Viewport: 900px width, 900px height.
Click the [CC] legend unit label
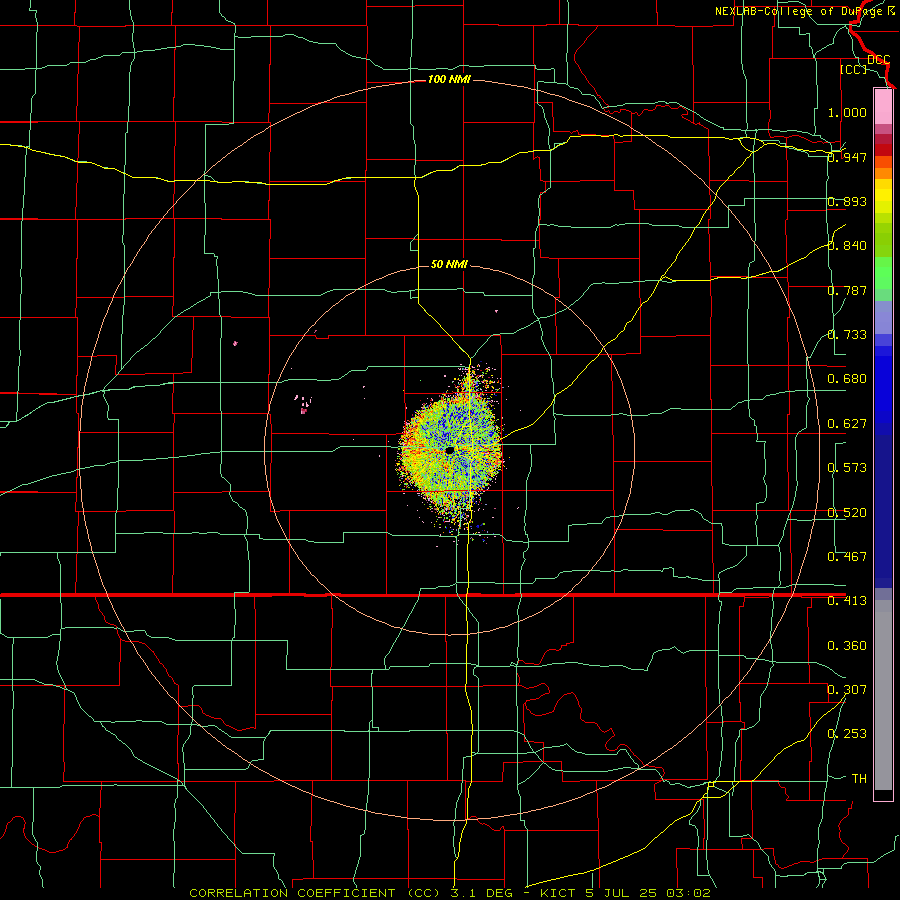[x=854, y=69]
